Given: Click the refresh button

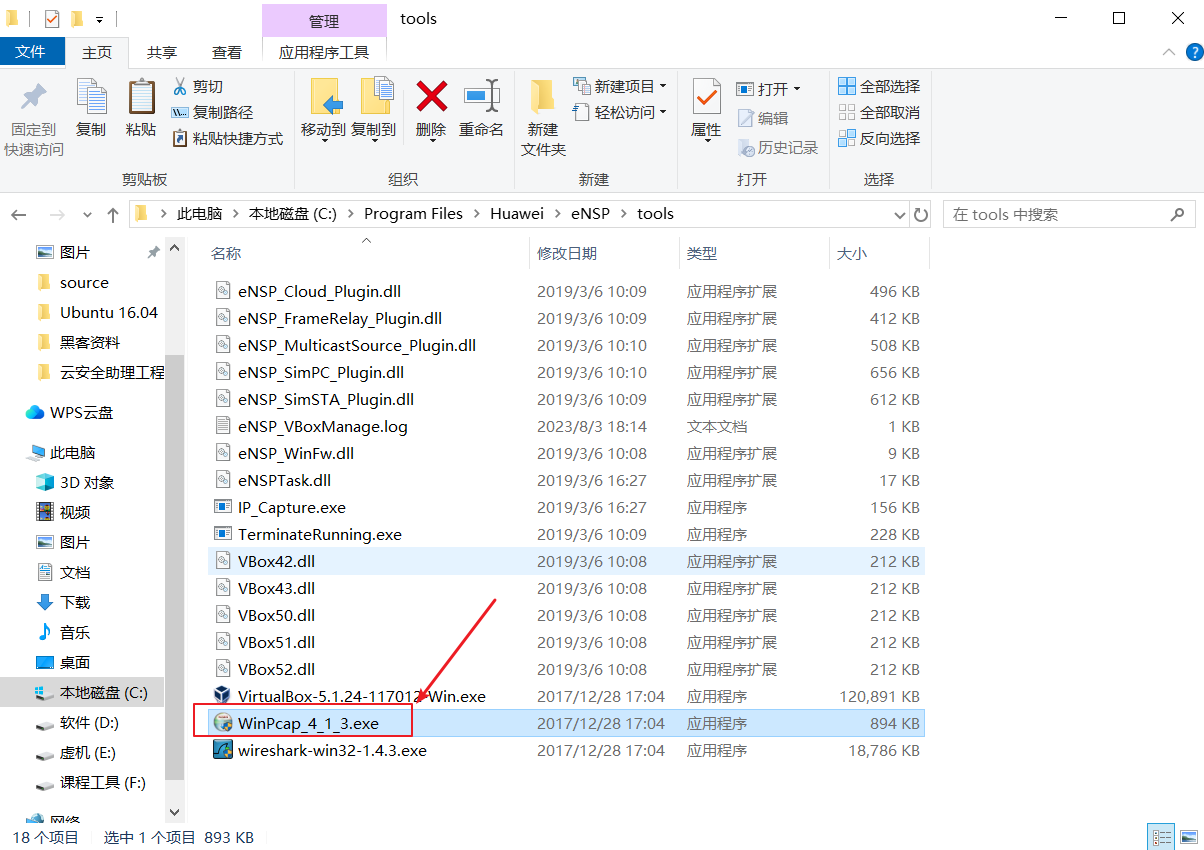Looking at the screenshot, I should pyautogui.click(x=921, y=214).
